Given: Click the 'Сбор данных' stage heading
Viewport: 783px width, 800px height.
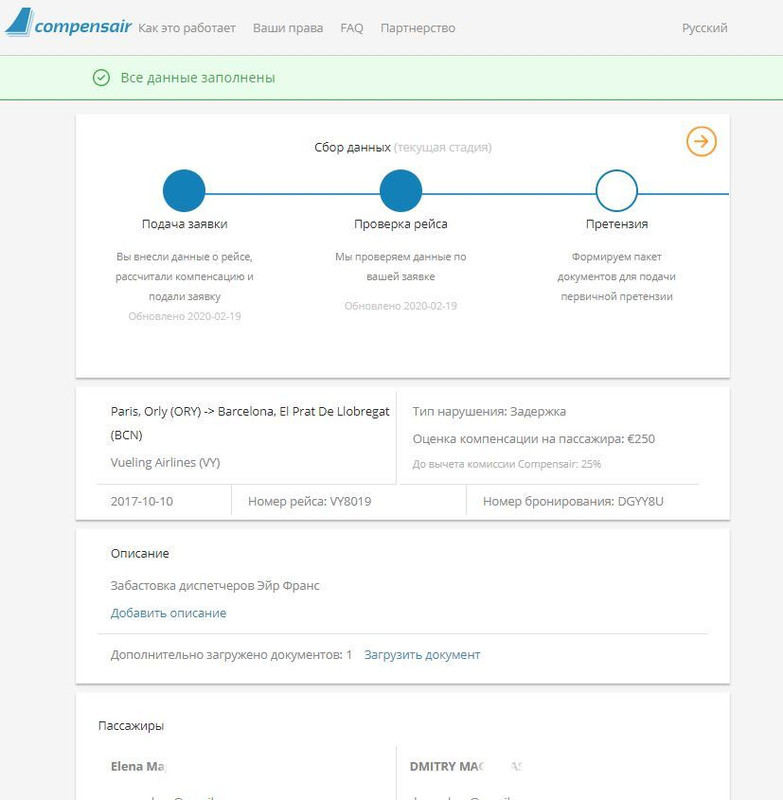Looking at the screenshot, I should 352,147.
